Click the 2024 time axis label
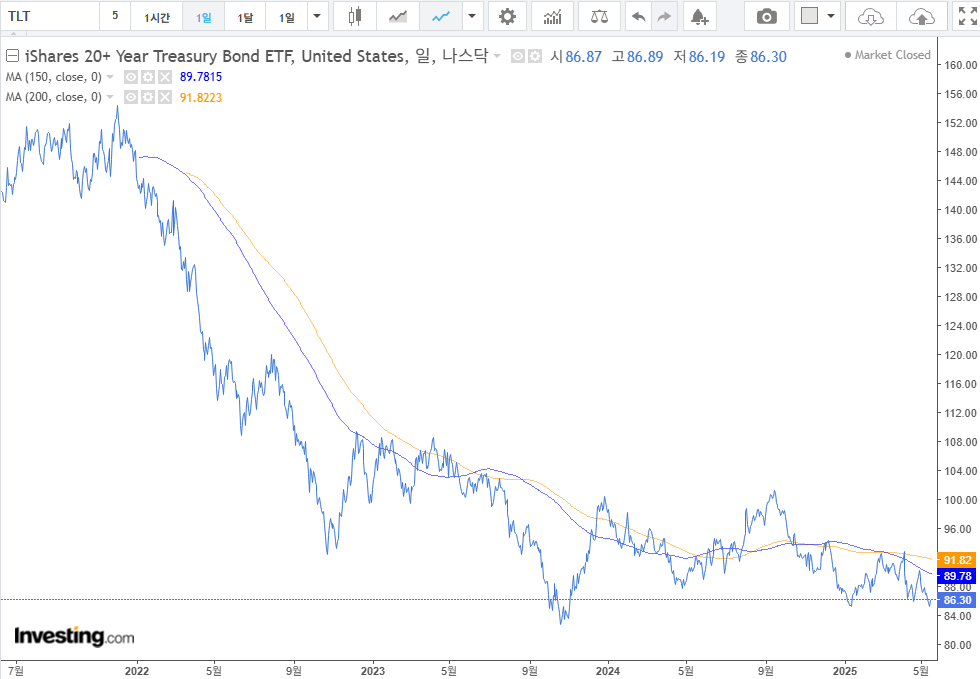 (x=608, y=671)
